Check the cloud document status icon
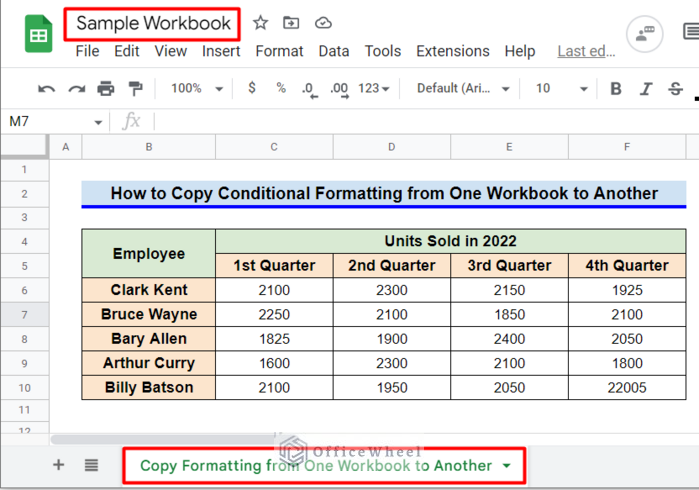Screen dimensions: 699x490 [x=323, y=23]
